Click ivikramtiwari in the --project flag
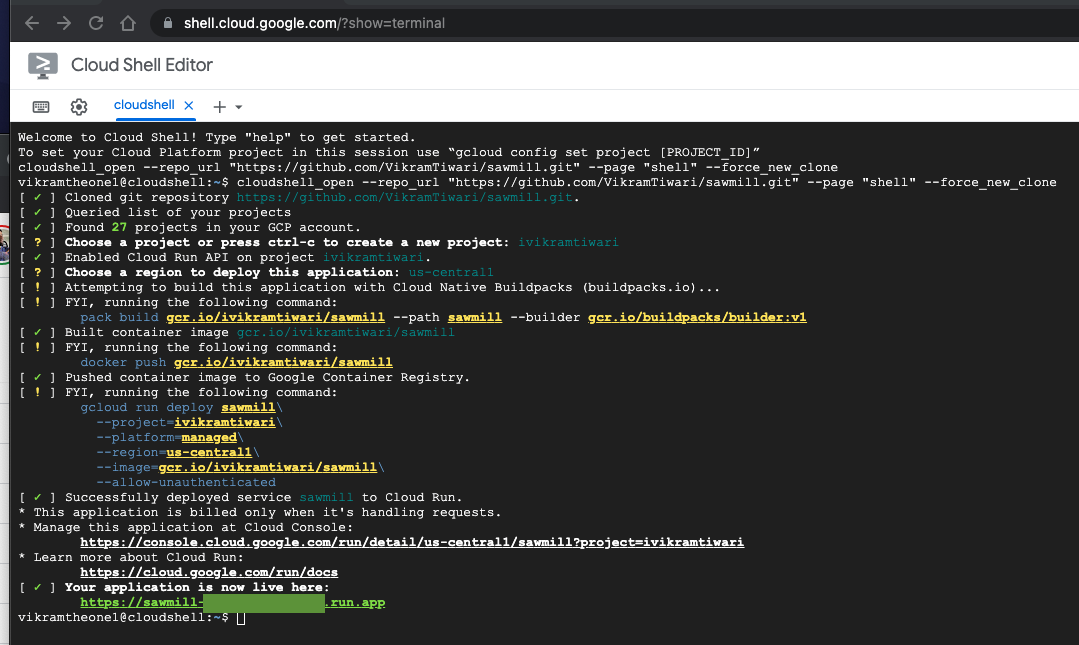 coord(224,422)
